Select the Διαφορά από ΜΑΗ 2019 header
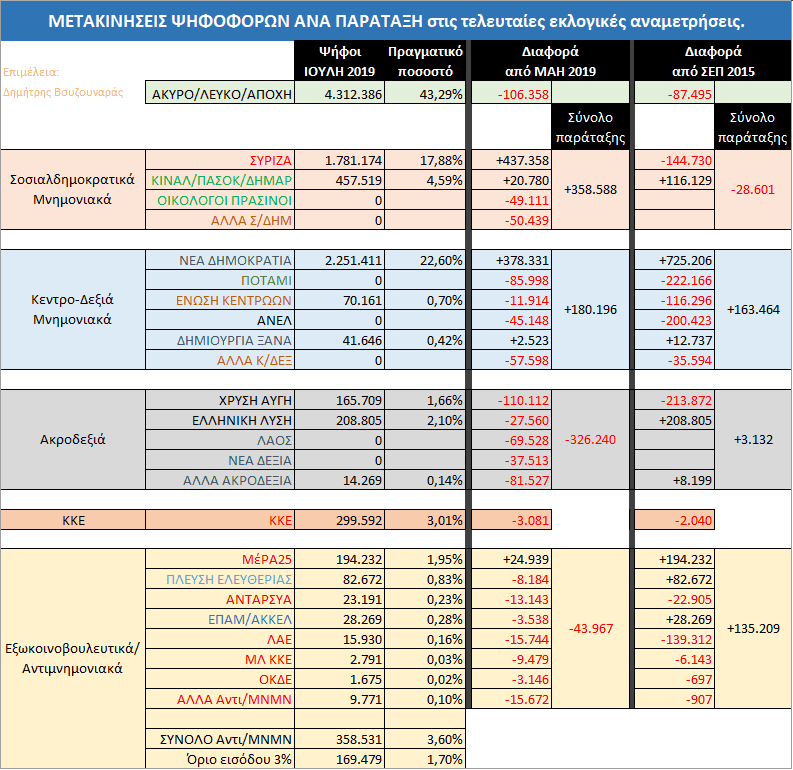The height and width of the screenshot is (770, 793). [550, 61]
